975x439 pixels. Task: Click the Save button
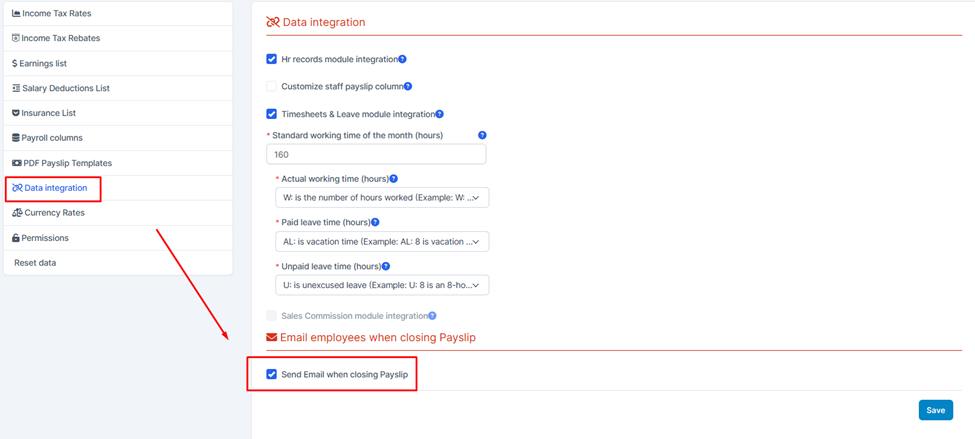(x=936, y=410)
